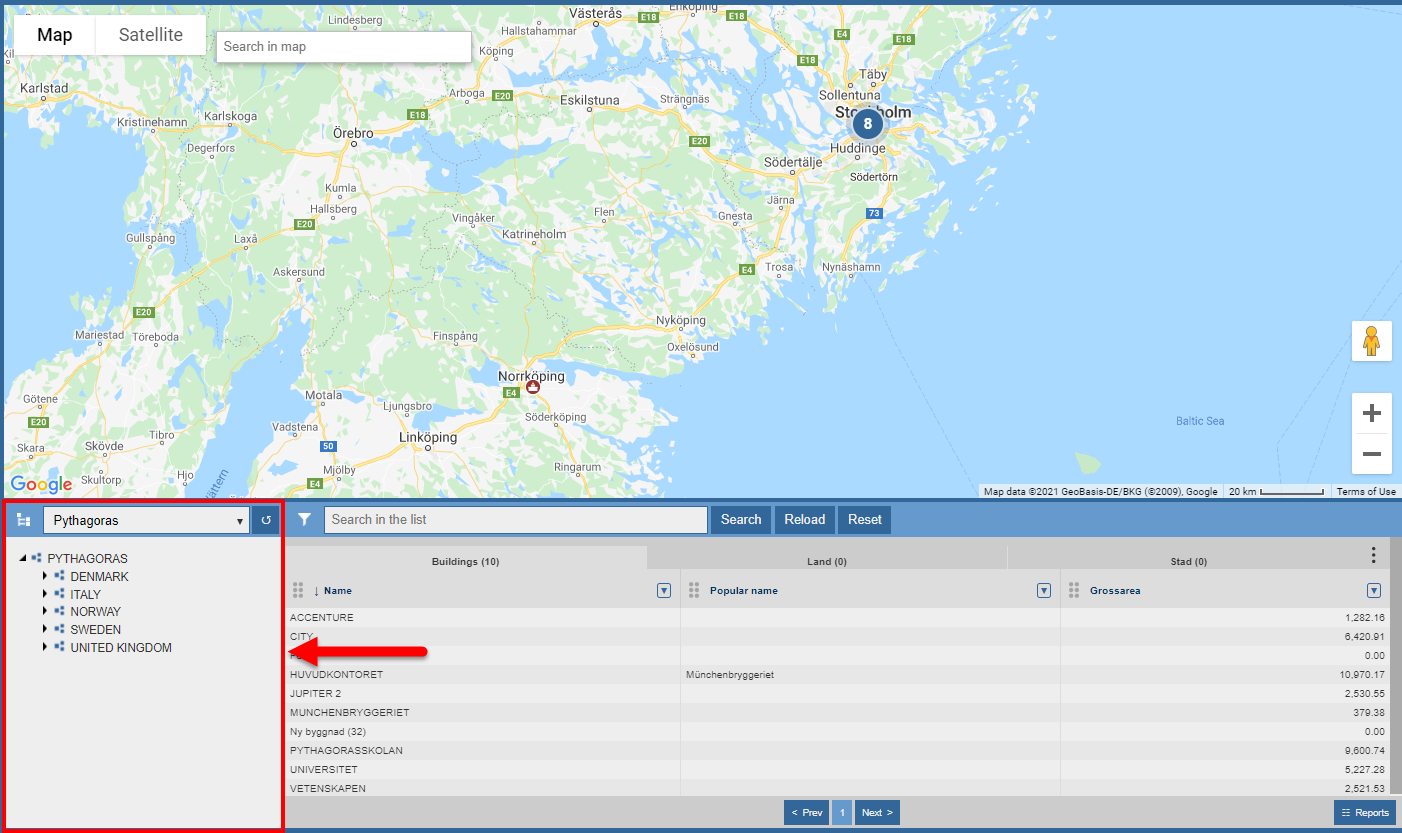Zoom out the map with minus
Viewport: 1402px width, 833px height.
point(1372,454)
